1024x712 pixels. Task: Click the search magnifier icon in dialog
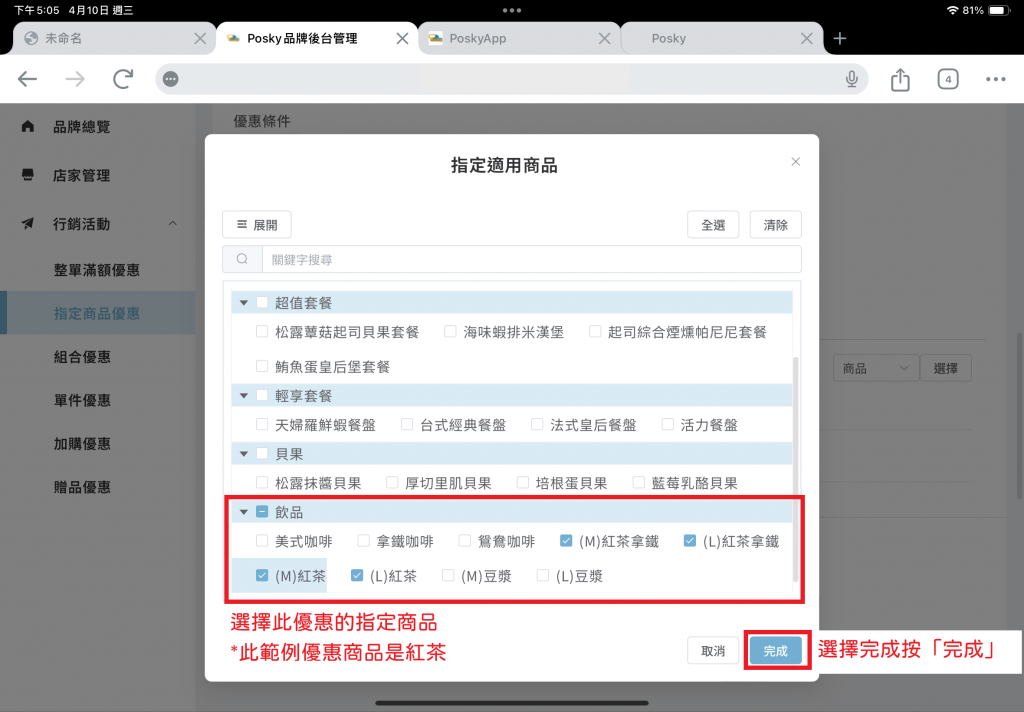(242, 259)
